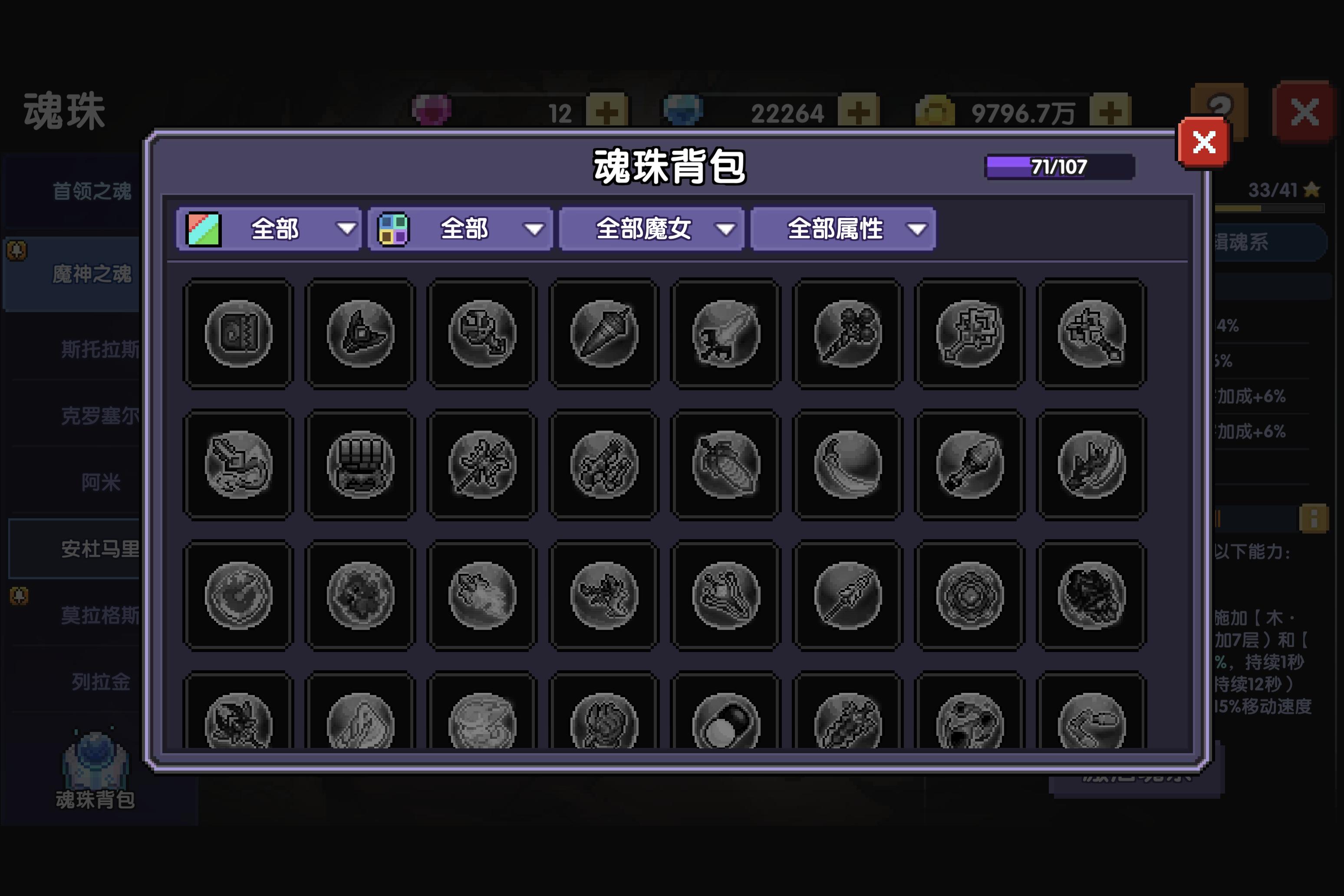This screenshot has height=896, width=1344.
Task: Select the fist soul orb icon
Action: click(360, 464)
